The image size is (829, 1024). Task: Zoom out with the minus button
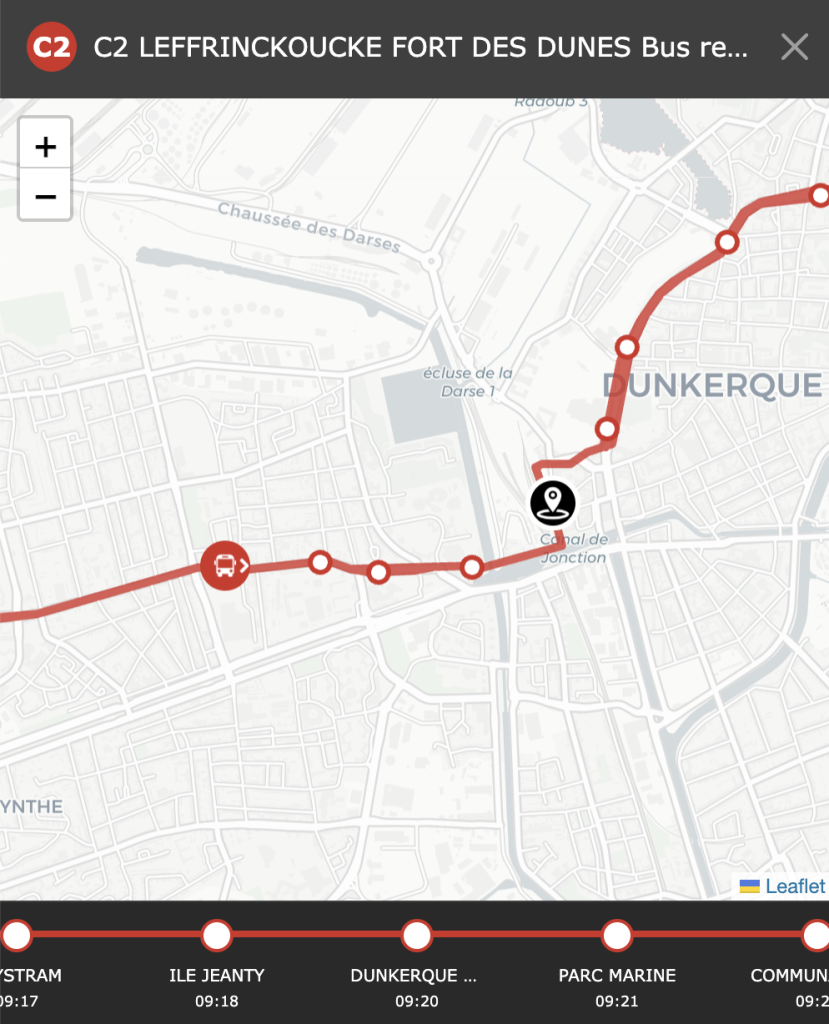click(x=45, y=196)
